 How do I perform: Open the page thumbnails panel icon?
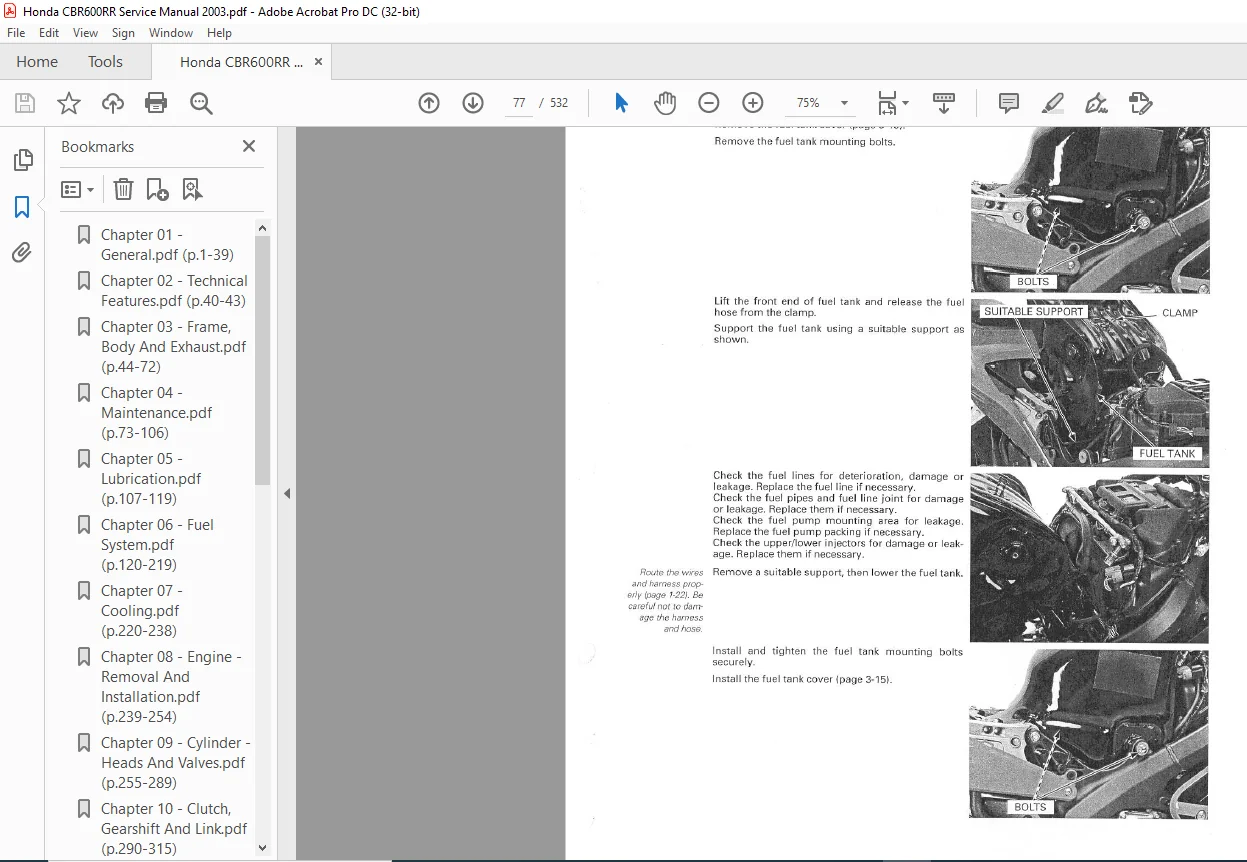(x=22, y=160)
